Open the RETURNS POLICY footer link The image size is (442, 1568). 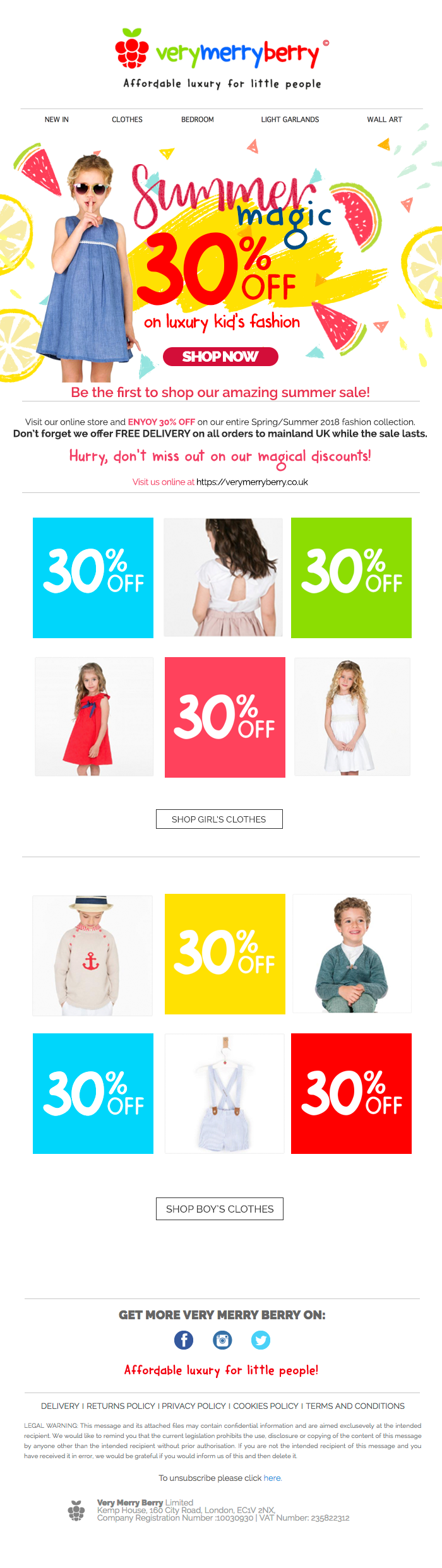[x=121, y=1406]
